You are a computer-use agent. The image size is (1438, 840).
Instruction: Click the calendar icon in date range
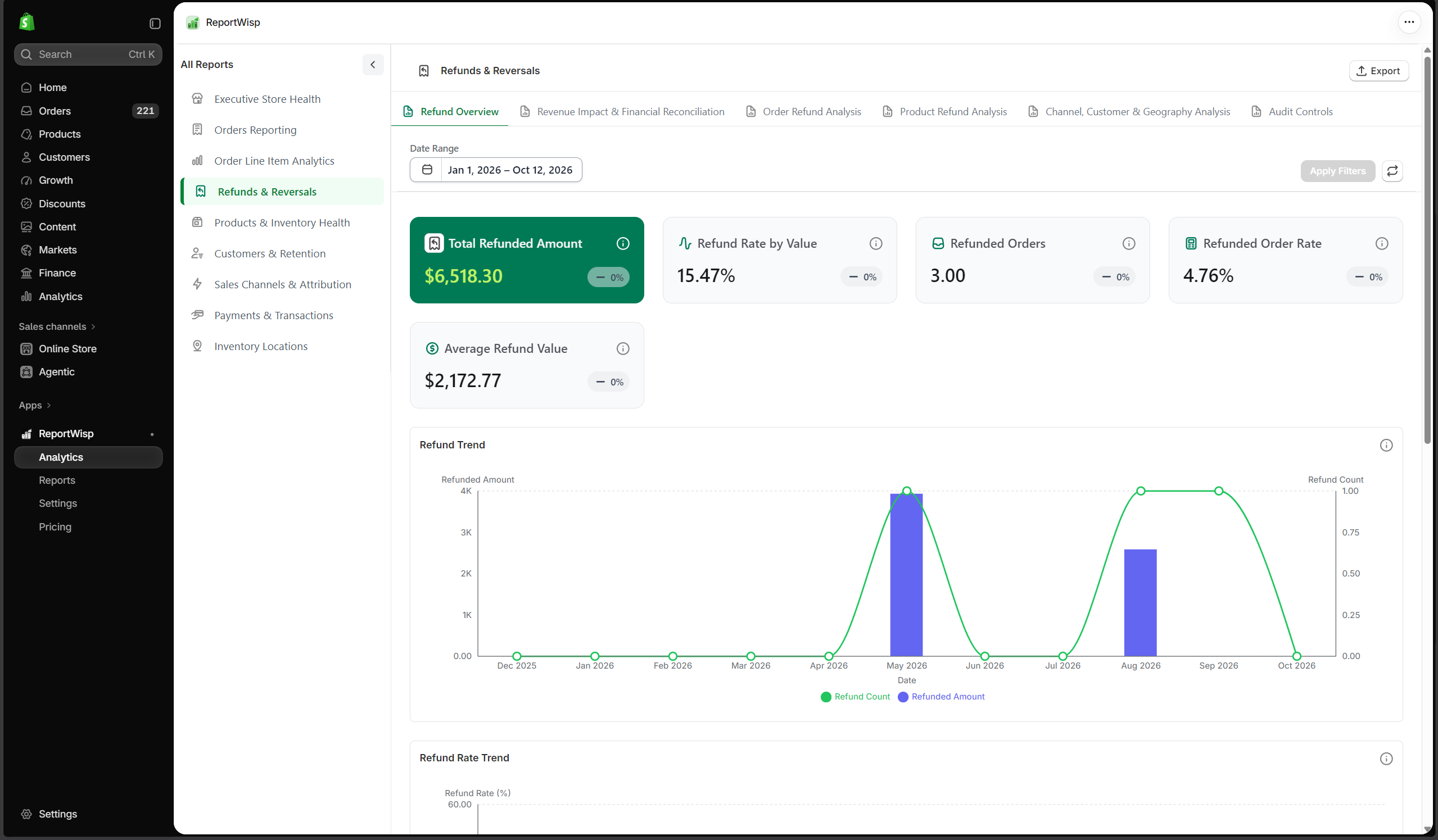point(426,170)
